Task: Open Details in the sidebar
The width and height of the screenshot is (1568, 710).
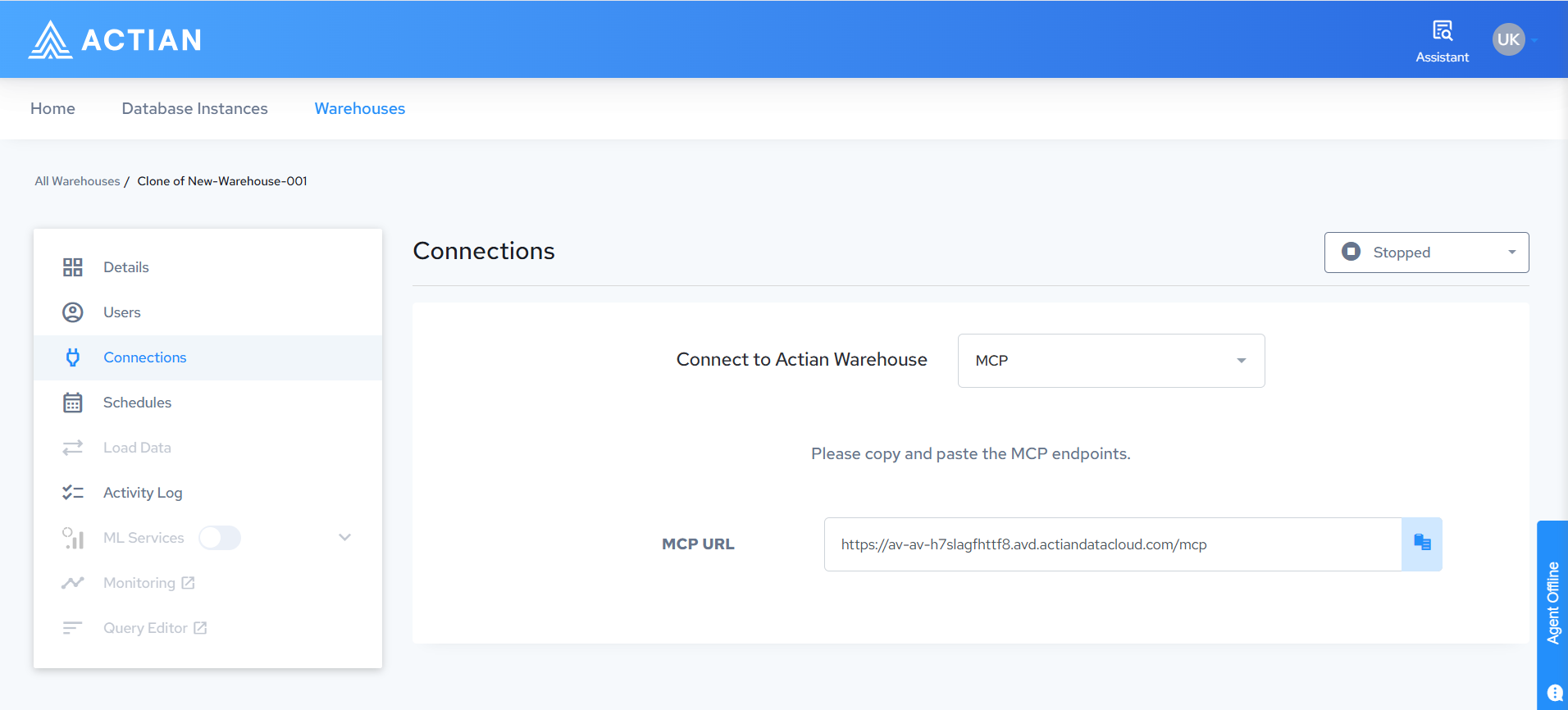Action: click(207, 267)
